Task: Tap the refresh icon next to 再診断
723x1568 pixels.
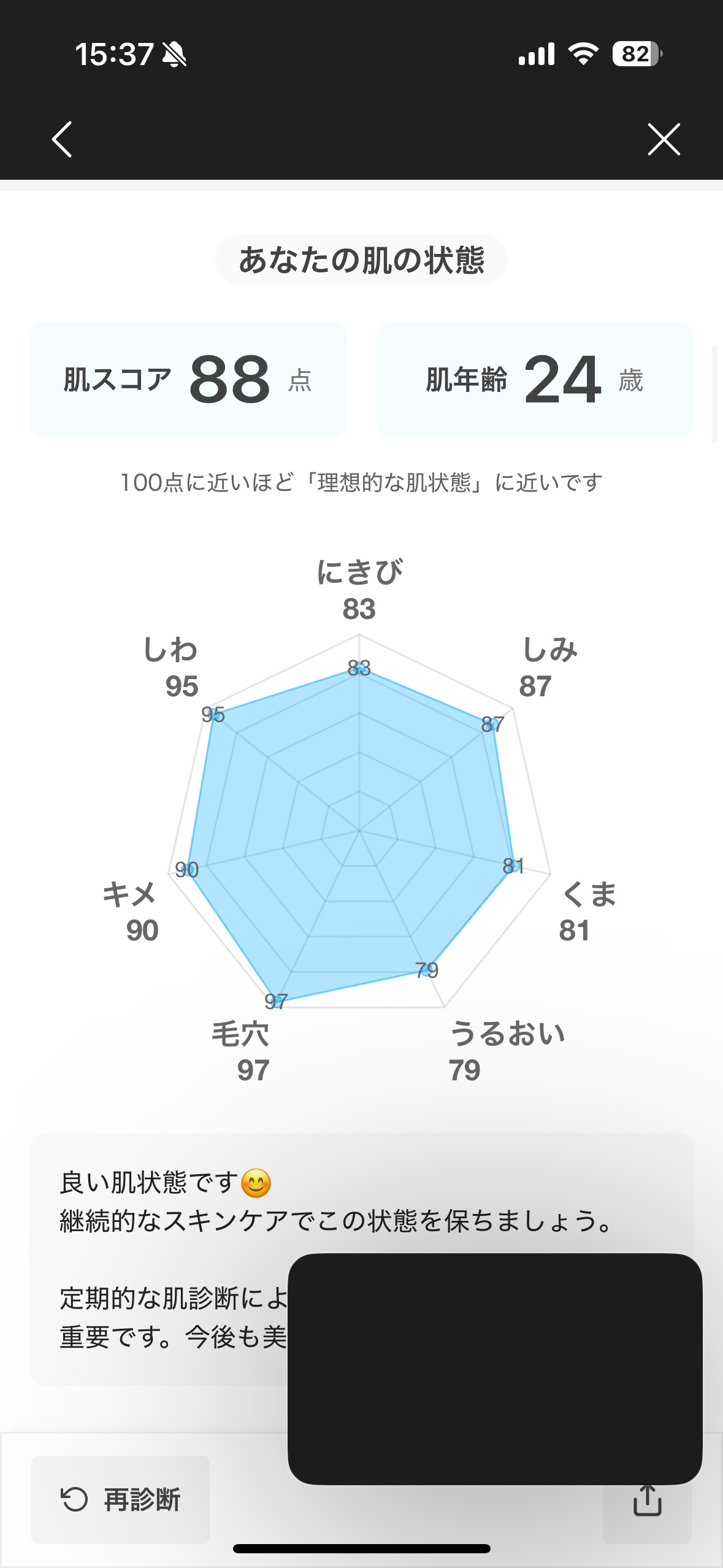Action: [x=74, y=1497]
